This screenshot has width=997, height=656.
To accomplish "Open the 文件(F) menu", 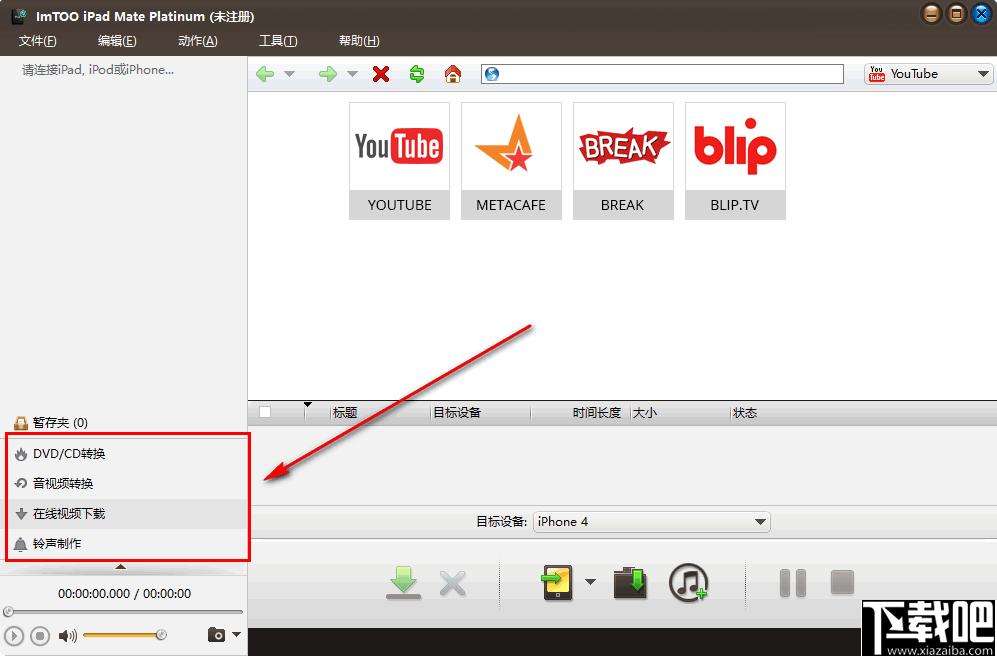I will (x=38, y=41).
